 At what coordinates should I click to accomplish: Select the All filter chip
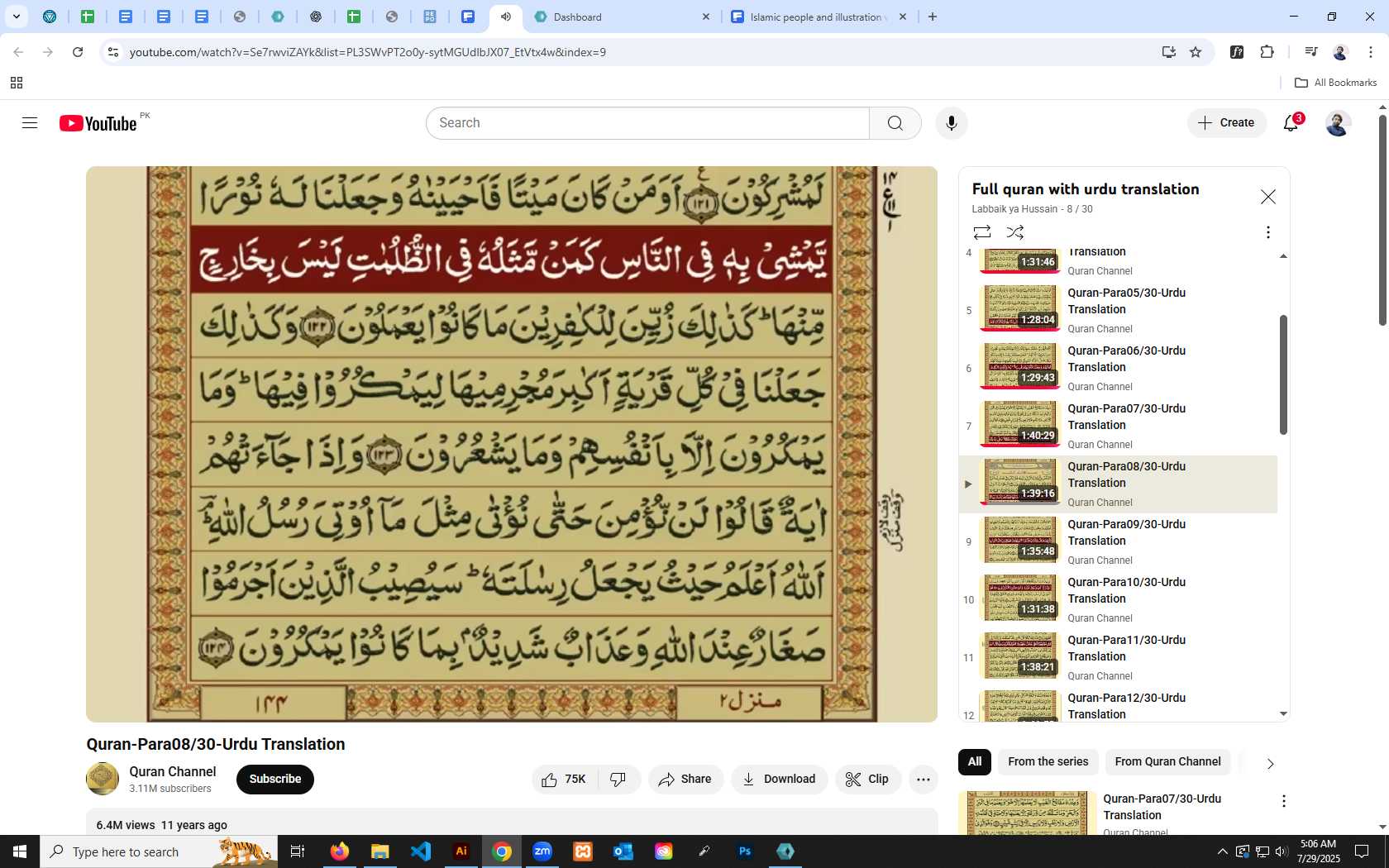(975, 762)
